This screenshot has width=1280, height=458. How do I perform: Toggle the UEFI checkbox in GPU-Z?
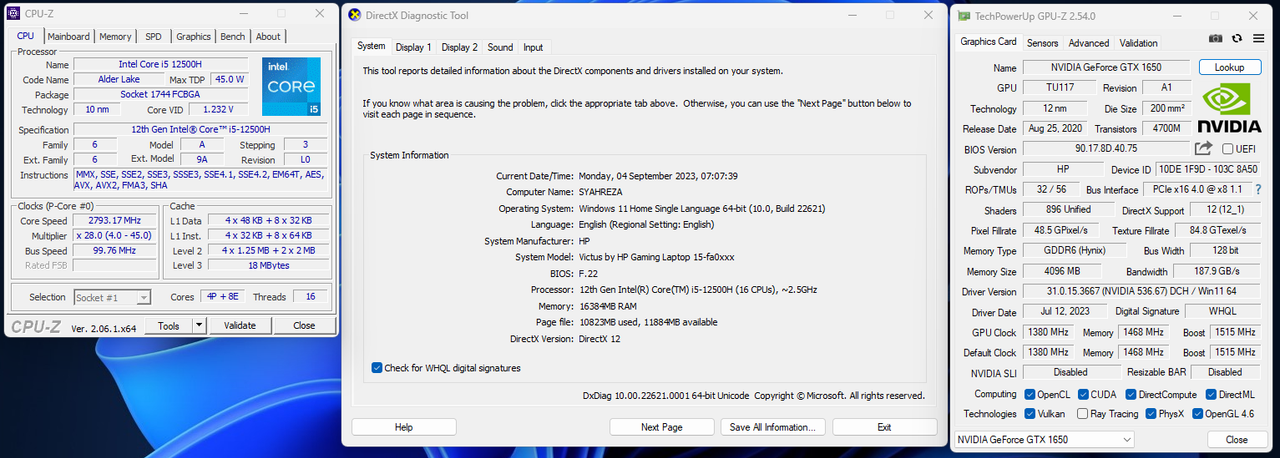tap(1228, 149)
